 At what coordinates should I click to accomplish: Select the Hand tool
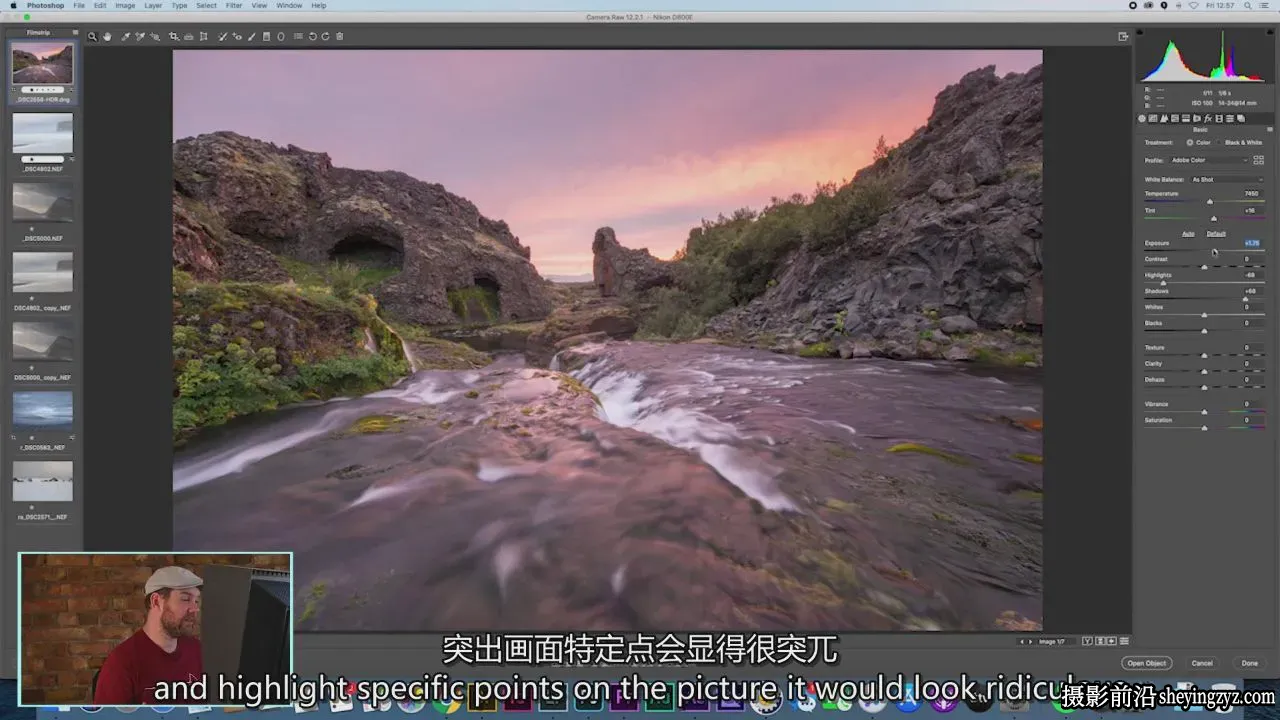pos(107,37)
